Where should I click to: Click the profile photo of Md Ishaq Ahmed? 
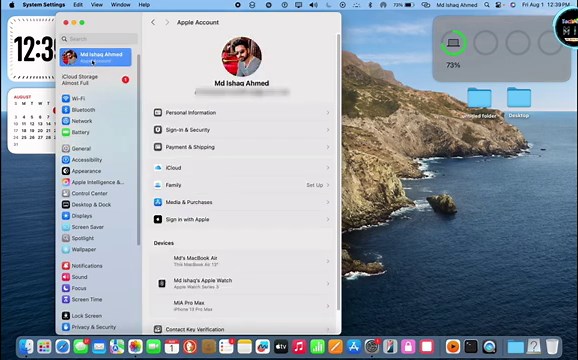point(241,56)
